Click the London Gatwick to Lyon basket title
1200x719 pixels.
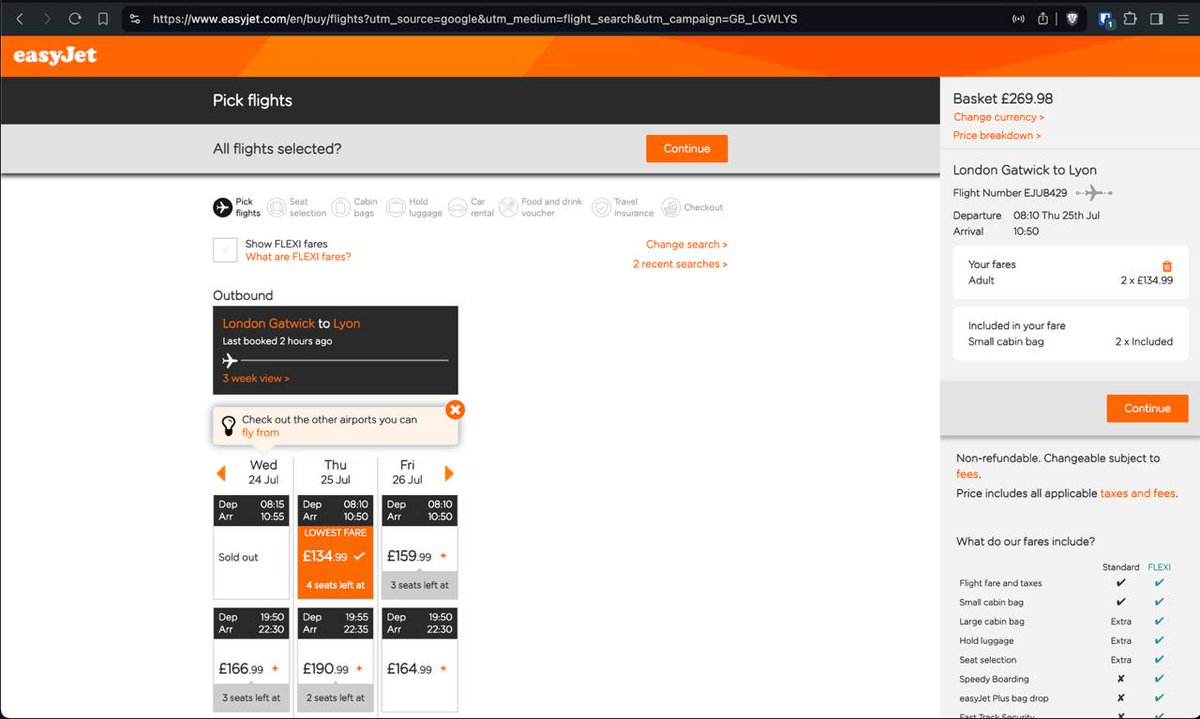pos(1025,170)
